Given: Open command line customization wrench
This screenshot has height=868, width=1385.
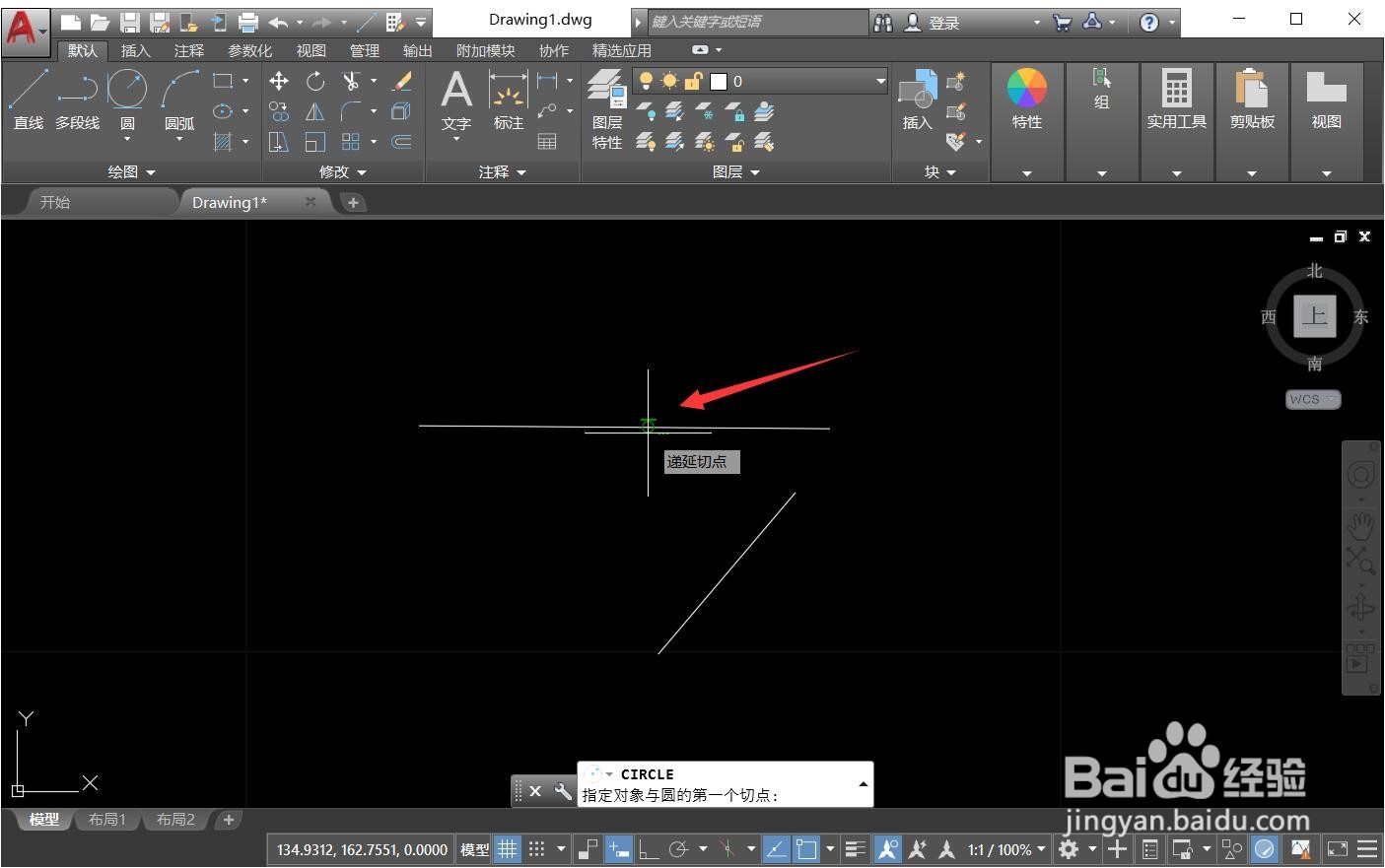Looking at the screenshot, I should (x=564, y=791).
